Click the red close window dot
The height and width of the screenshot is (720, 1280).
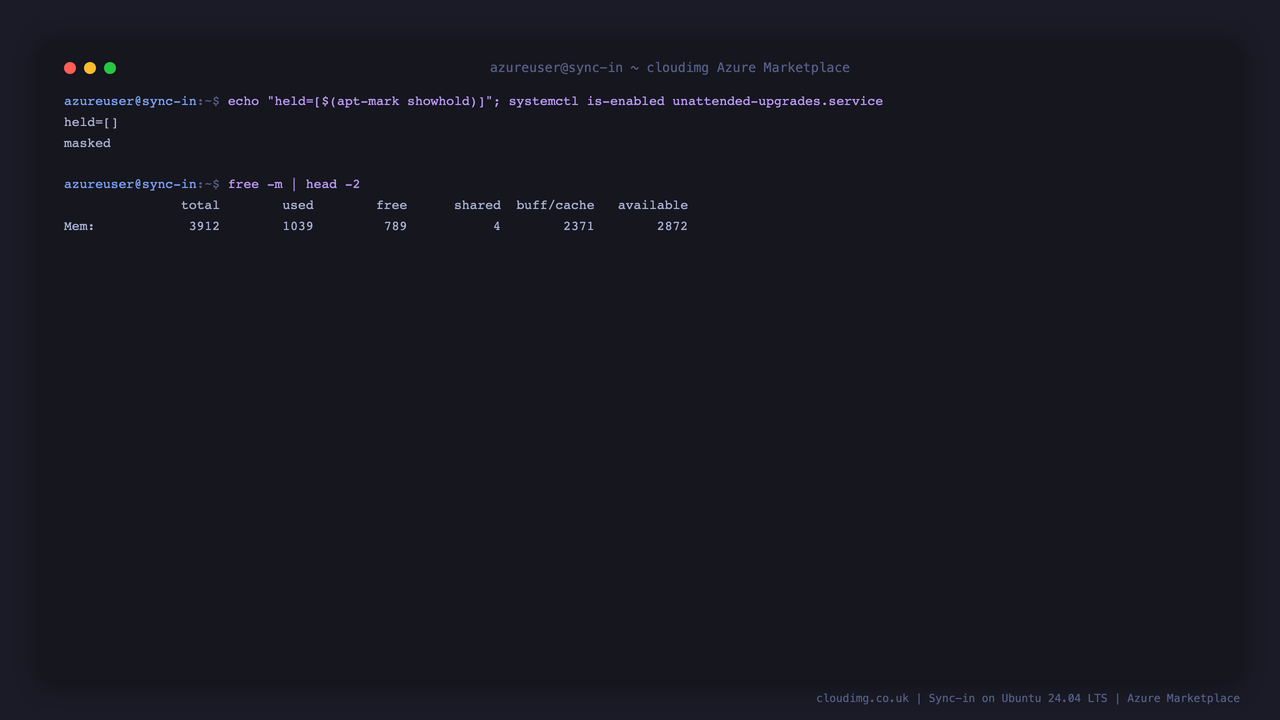click(70, 68)
